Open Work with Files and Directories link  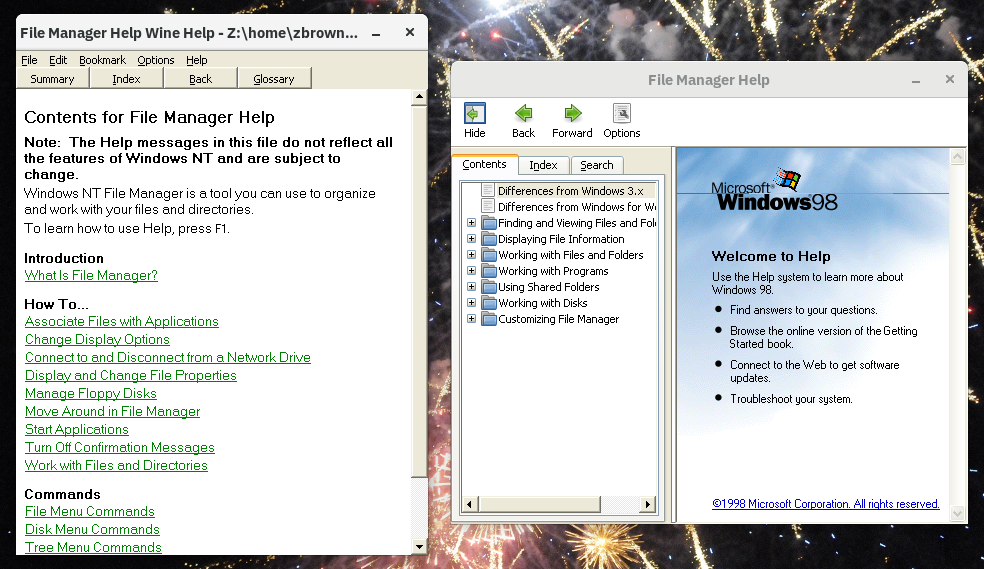pyautogui.click(x=116, y=465)
